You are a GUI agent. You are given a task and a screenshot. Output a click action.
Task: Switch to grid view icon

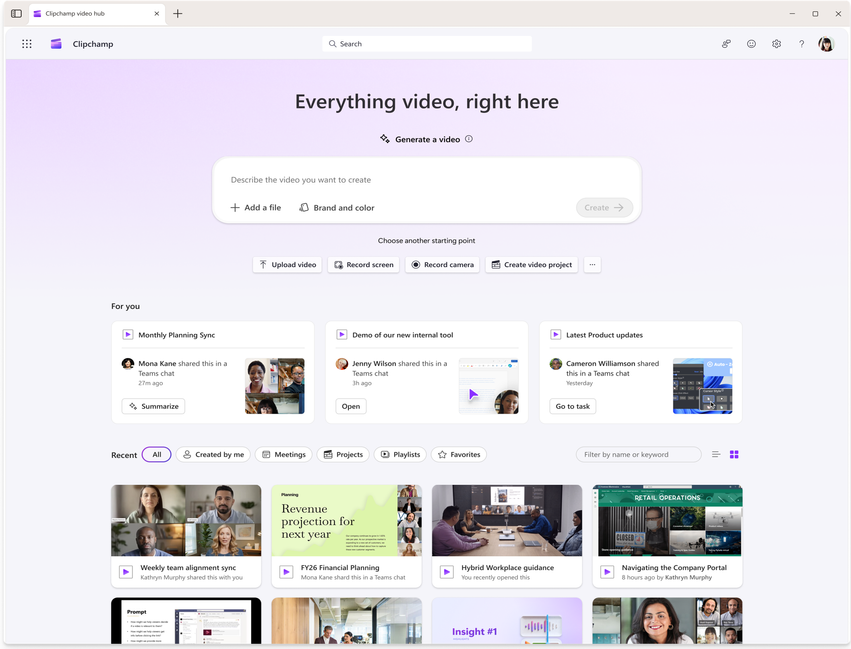[734, 454]
